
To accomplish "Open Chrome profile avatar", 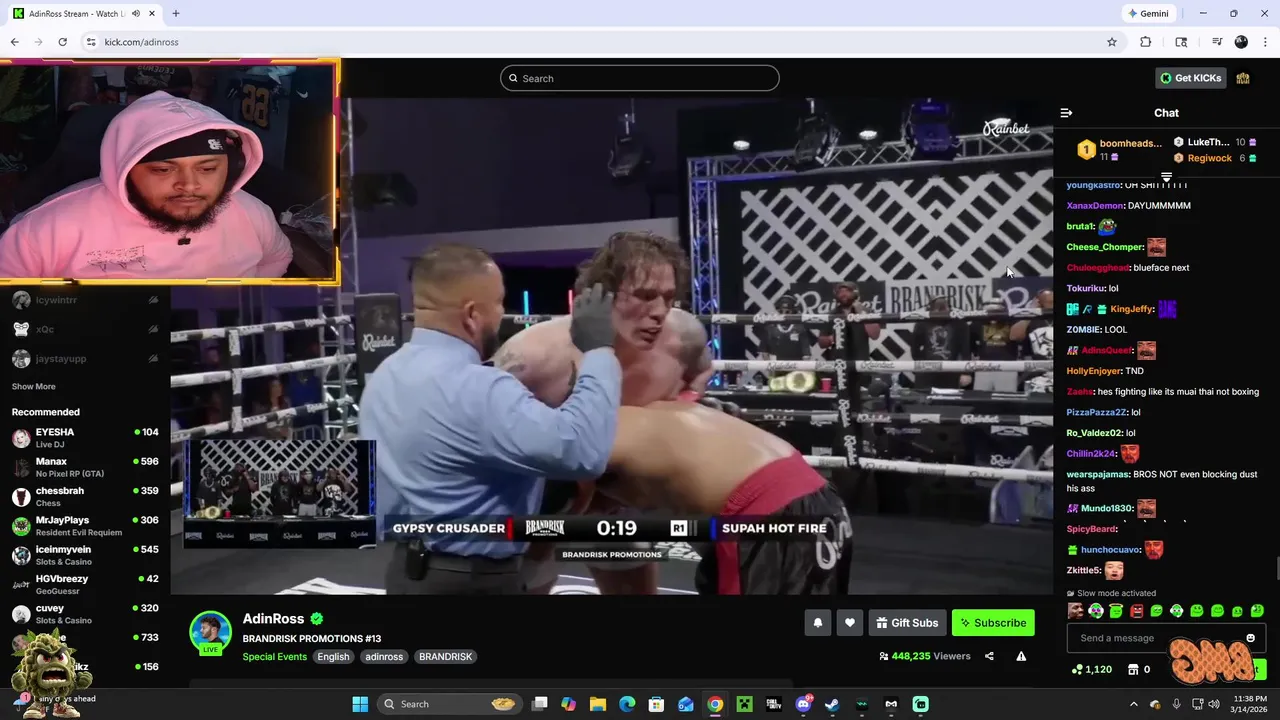I will pos(1241,42).
